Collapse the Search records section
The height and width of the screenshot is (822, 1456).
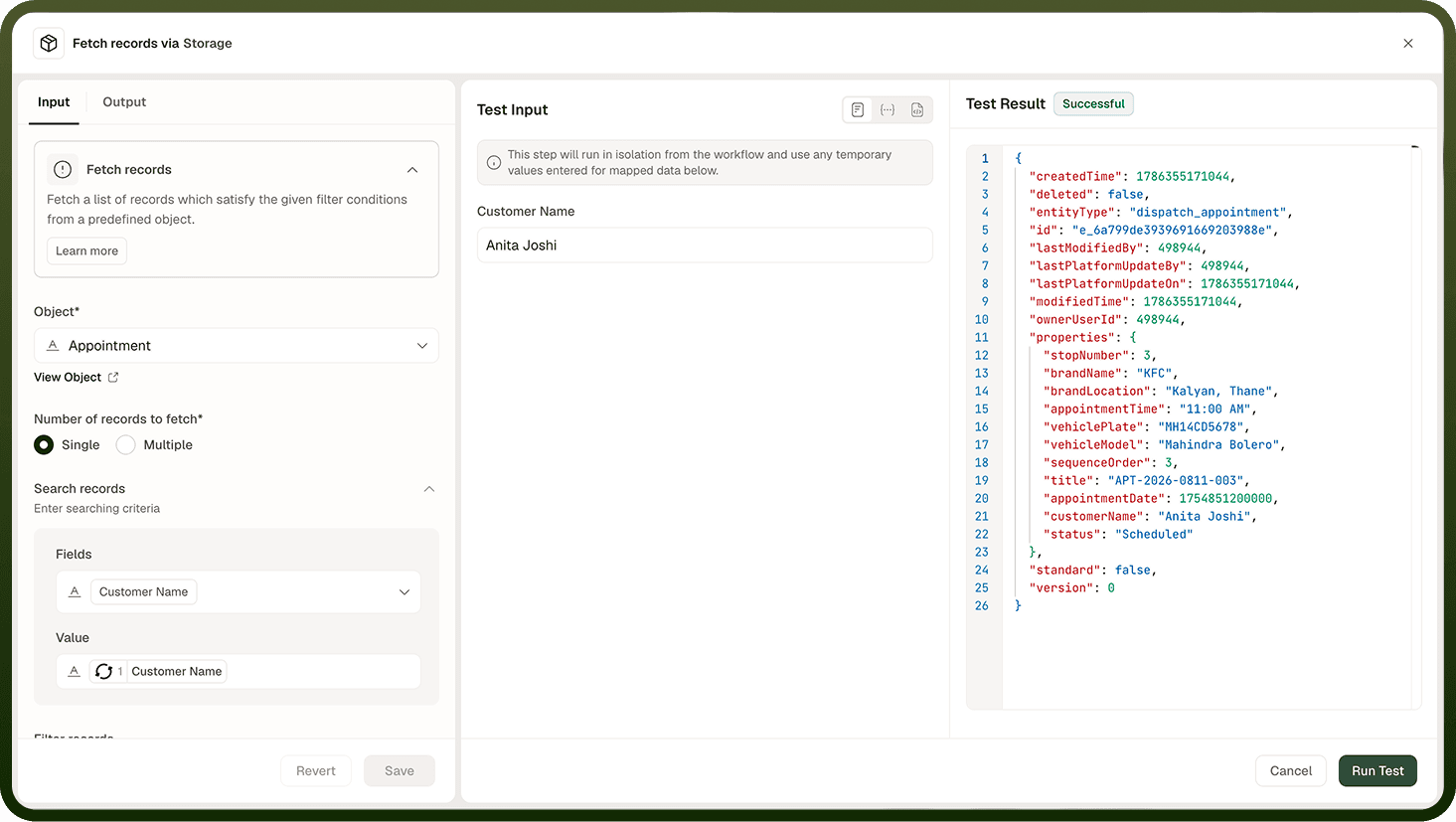[429, 489]
